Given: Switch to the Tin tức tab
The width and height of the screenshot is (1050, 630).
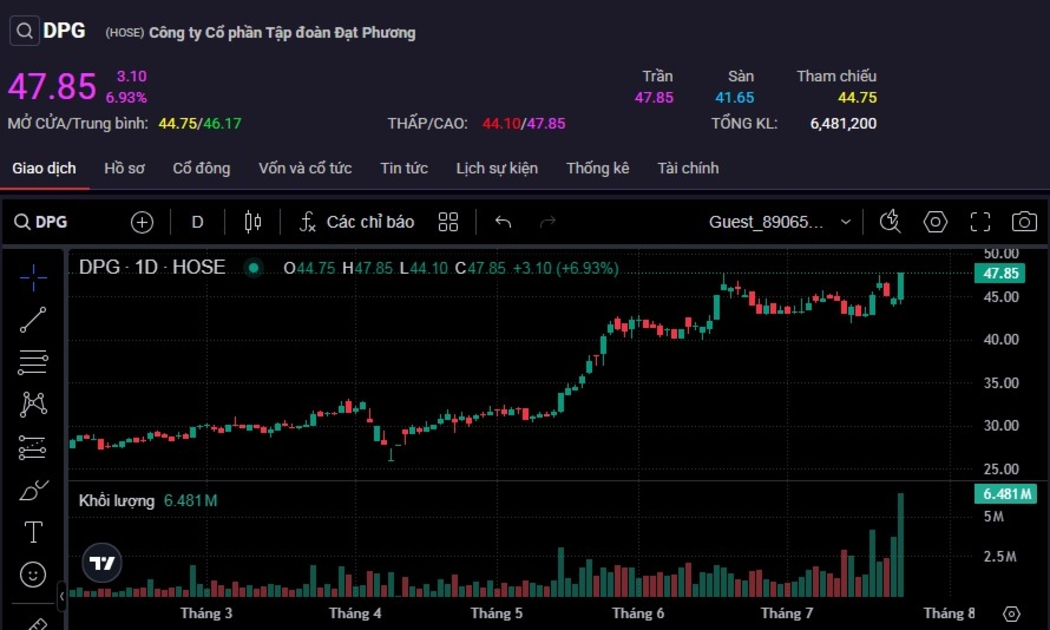Looking at the screenshot, I should (x=404, y=168).
